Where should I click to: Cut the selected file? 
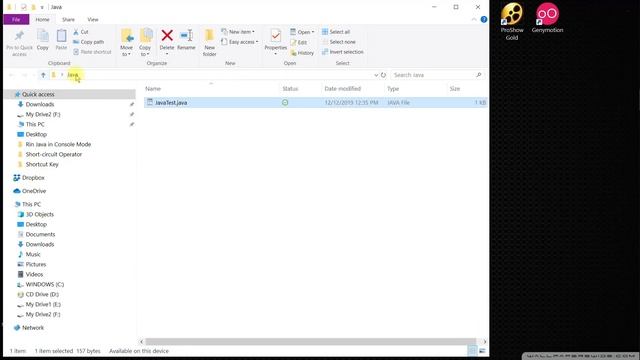coord(80,32)
